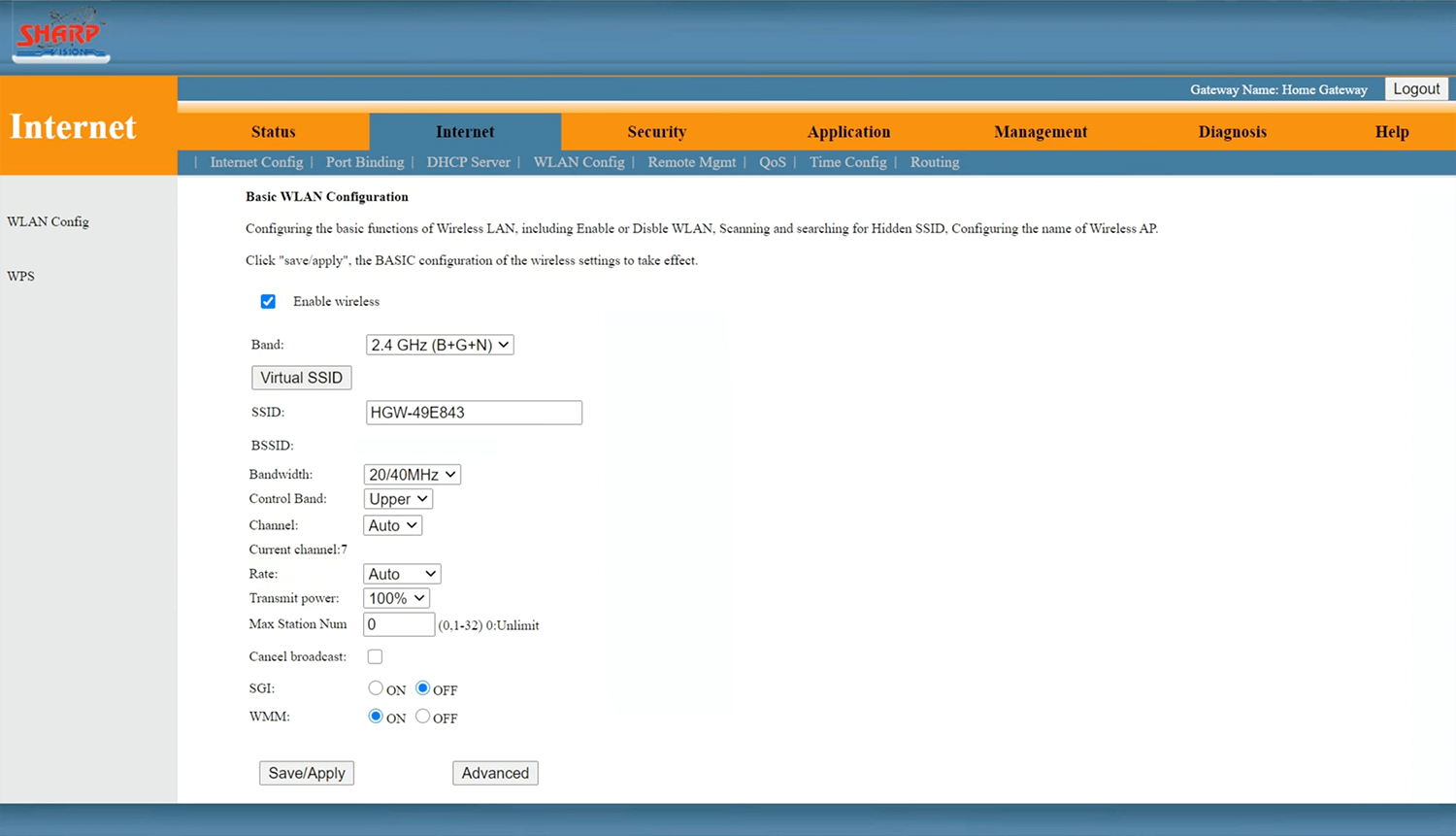Open the Channel dropdown
The width and height of the screenshot is (1456, 836).
392,525
